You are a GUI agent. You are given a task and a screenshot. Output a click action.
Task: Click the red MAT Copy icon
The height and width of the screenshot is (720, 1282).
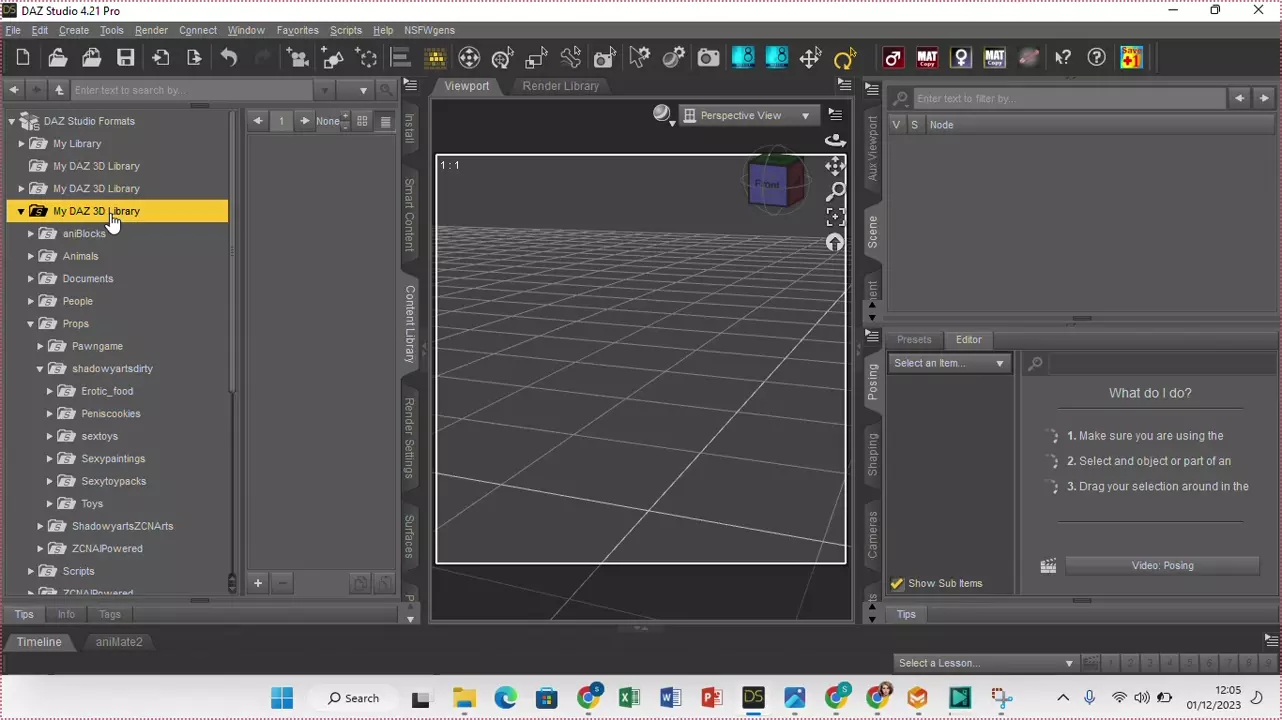click(927, 58)
